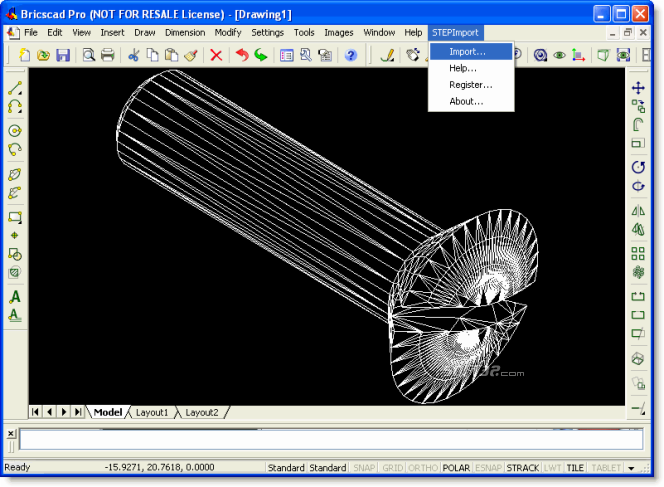
Task: Toggle SNAP mode in status bar
Action: pyautogui.click(x=364, y=468)
